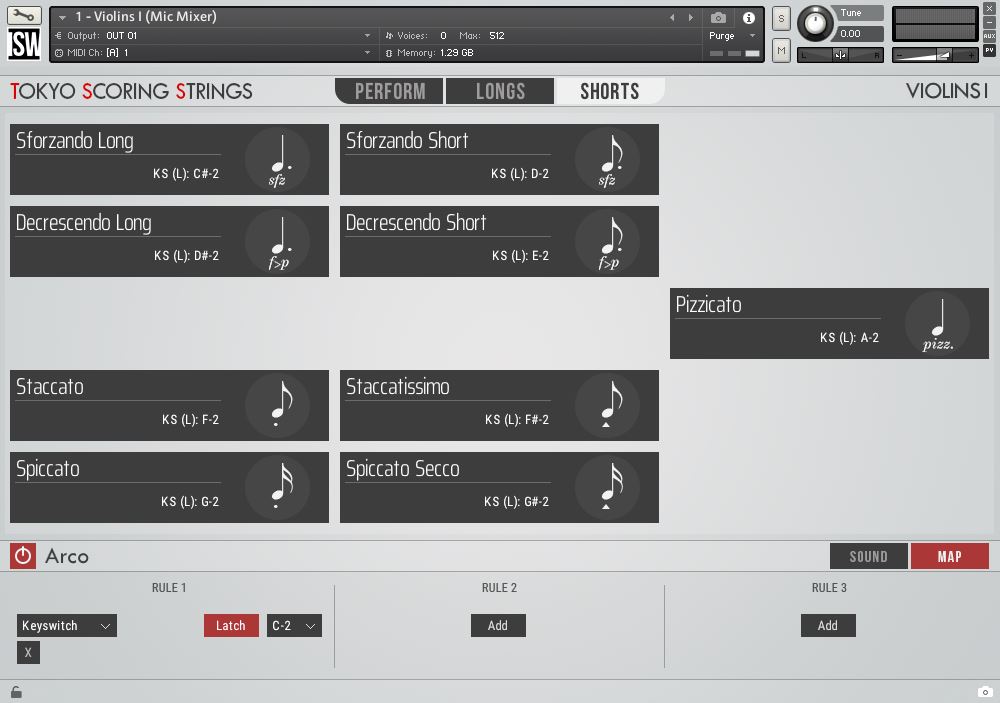Click the Spiccato note icon

click(x=277, y=487)
